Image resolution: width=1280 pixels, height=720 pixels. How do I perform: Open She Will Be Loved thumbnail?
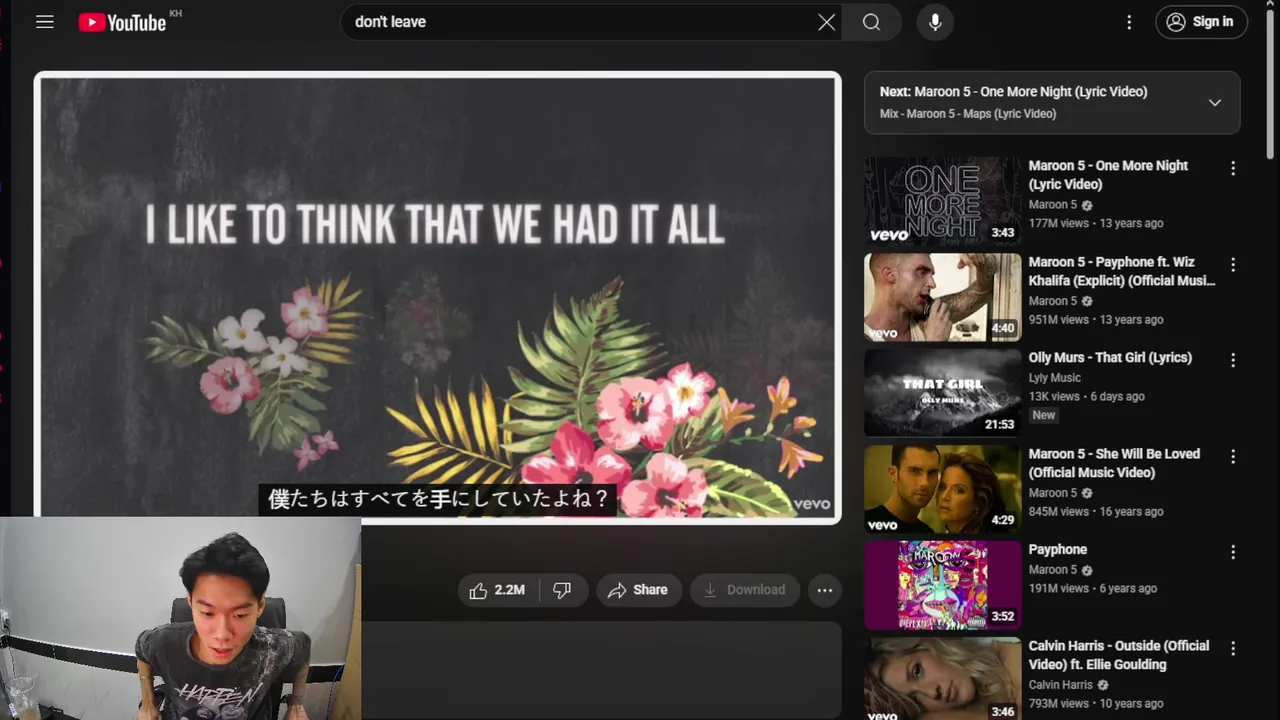point(943,489)
